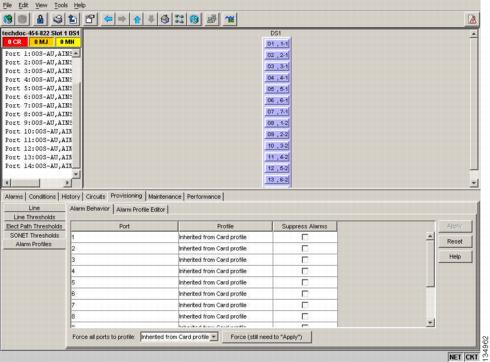Select port 10, 3-2 on DS1 card graphic
Image resolution: width=490 pixels, height=362 pixels.
(277, 146)
